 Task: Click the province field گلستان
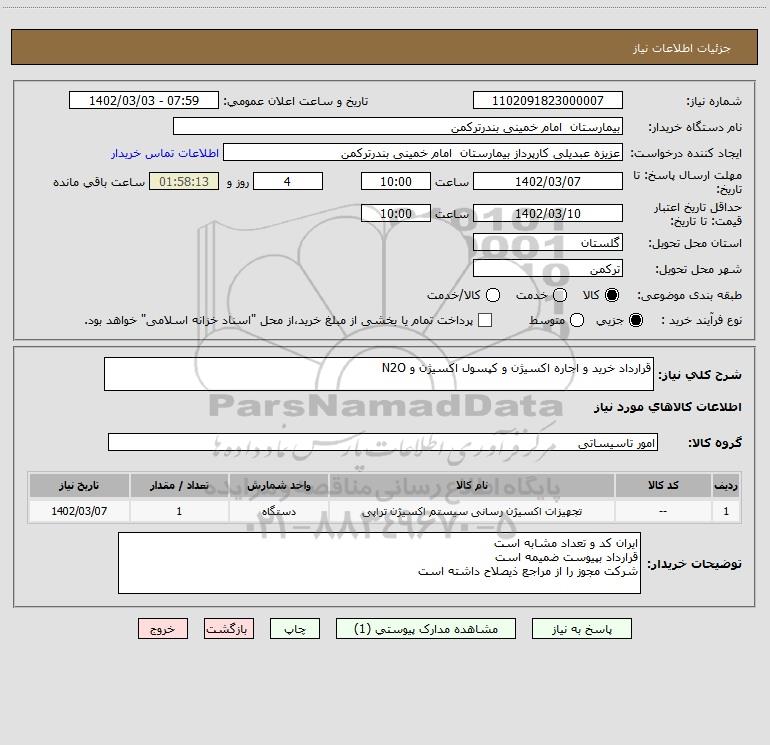[548, 243]
